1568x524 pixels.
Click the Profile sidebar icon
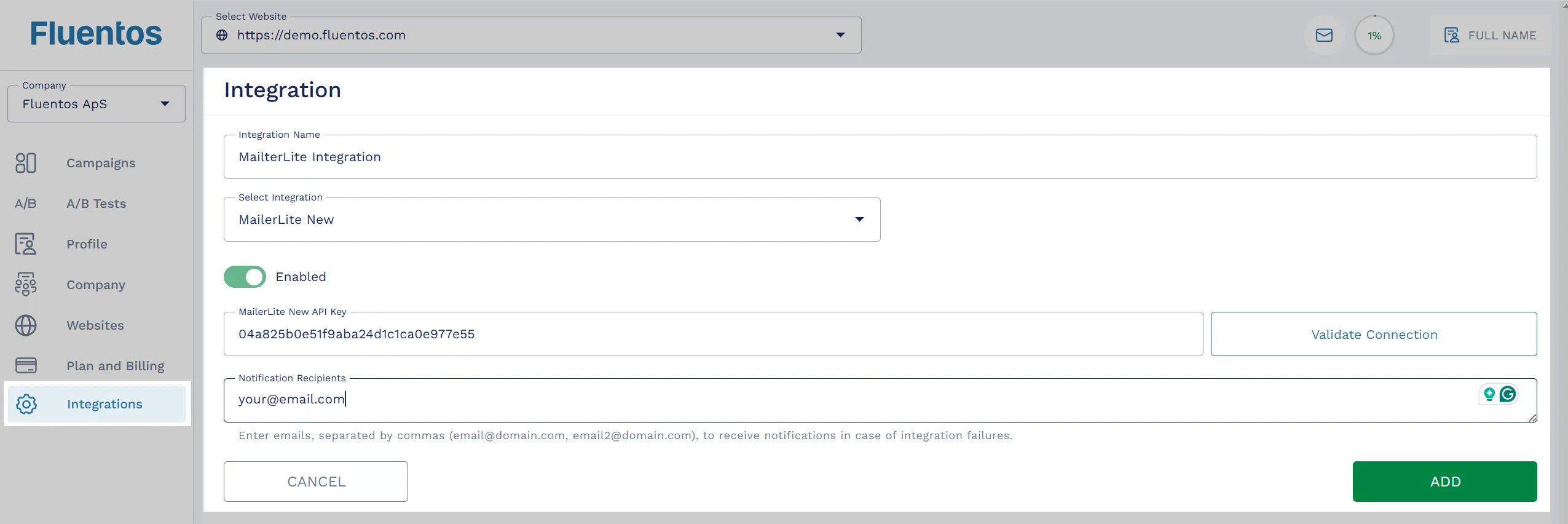point(26,244)
